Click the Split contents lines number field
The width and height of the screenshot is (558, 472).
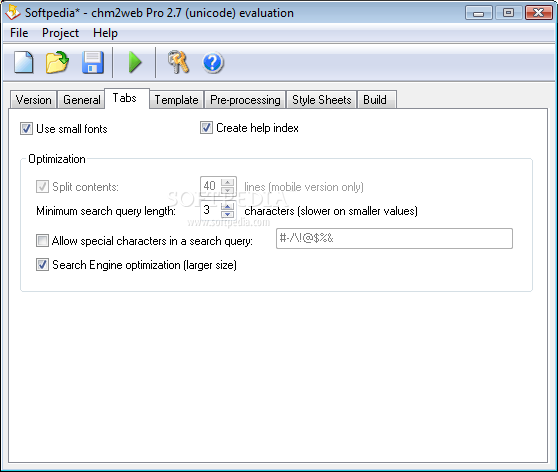click(x=211, y=186)
